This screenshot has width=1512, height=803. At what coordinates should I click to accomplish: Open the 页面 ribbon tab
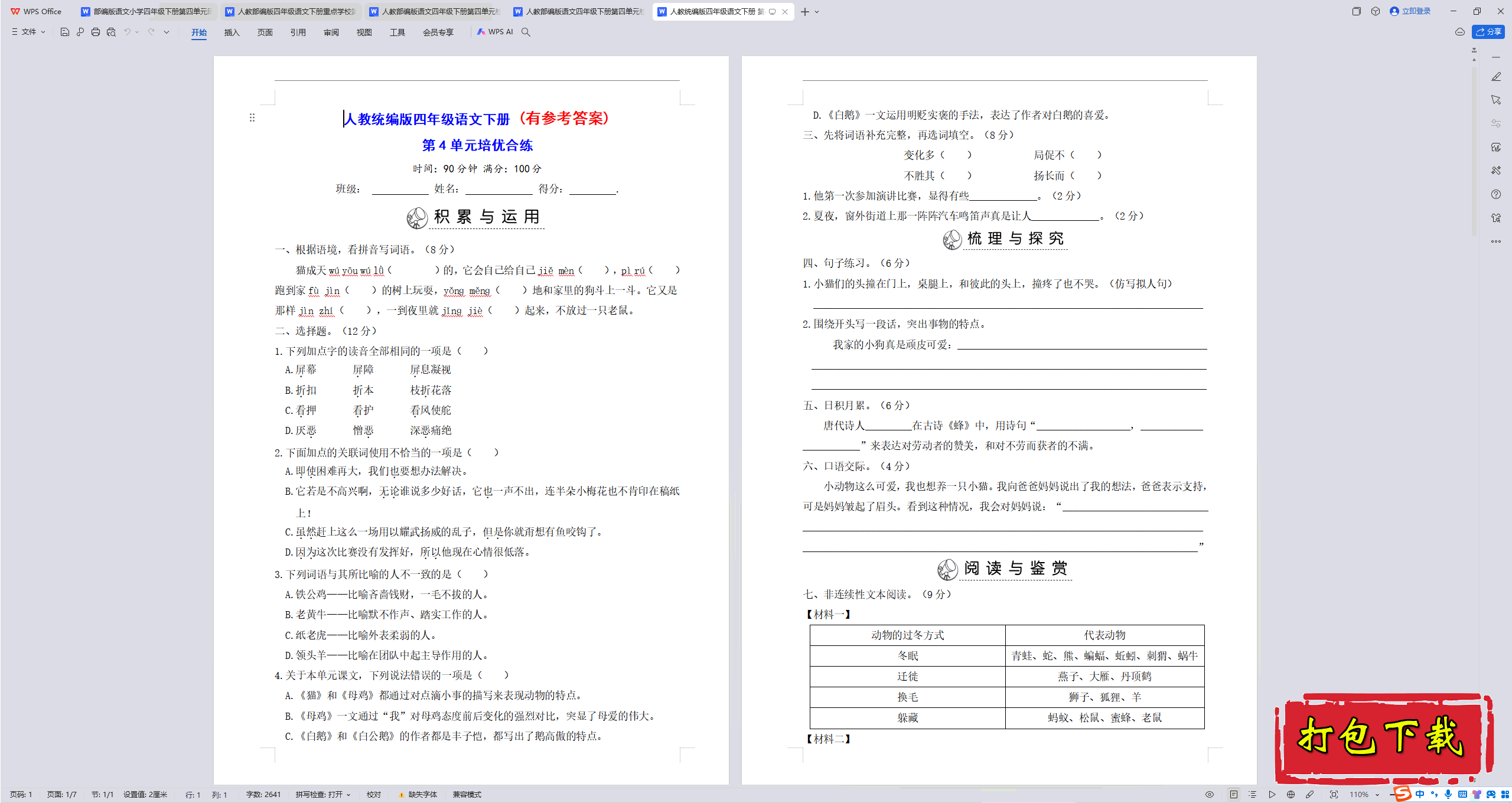pos(265,32)
